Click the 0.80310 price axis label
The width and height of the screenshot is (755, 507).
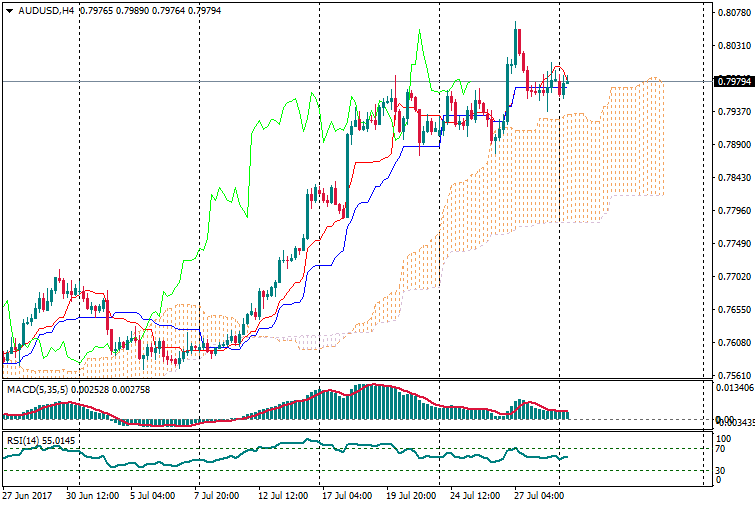(732, 46)
